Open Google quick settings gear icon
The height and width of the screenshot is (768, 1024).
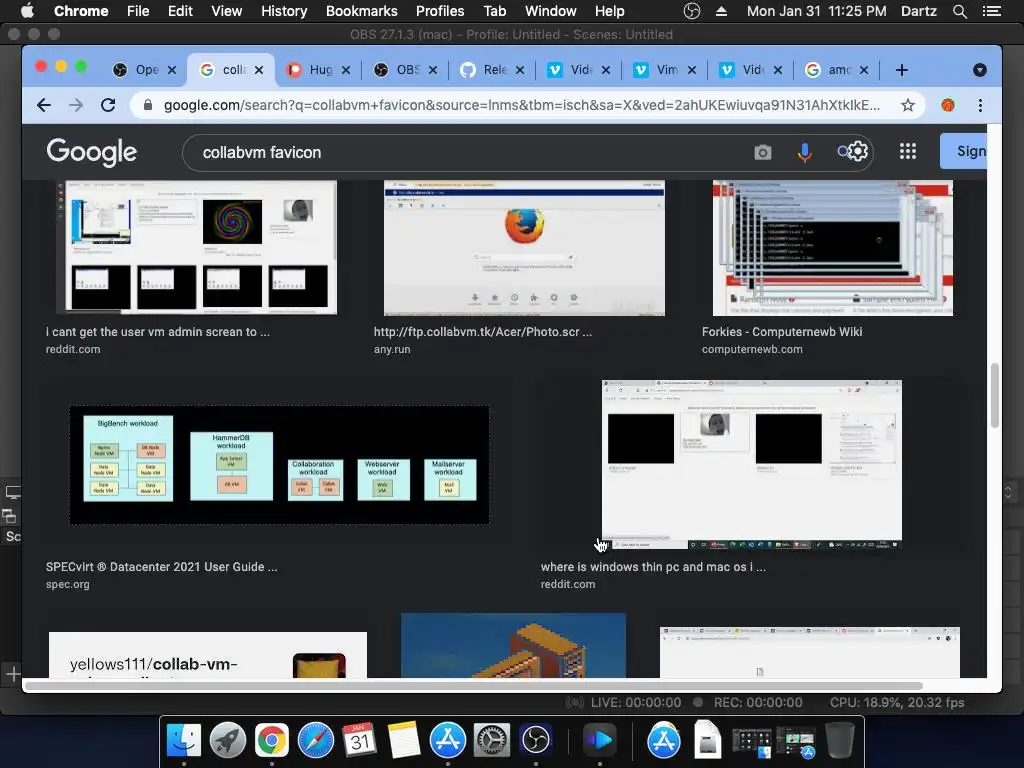[857, 152]
